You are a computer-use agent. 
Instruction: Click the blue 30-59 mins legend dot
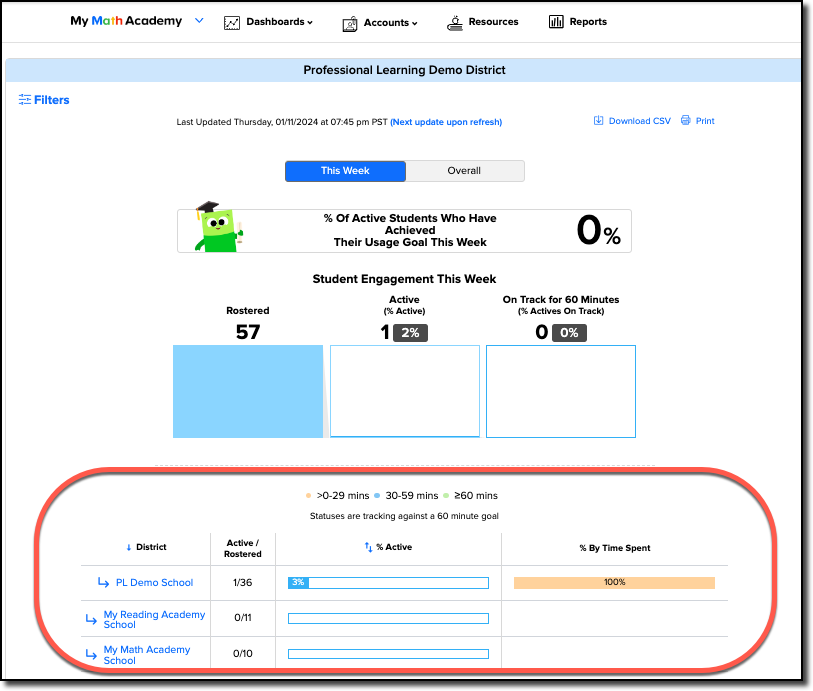pyautogui.click(x=377, y=496)
